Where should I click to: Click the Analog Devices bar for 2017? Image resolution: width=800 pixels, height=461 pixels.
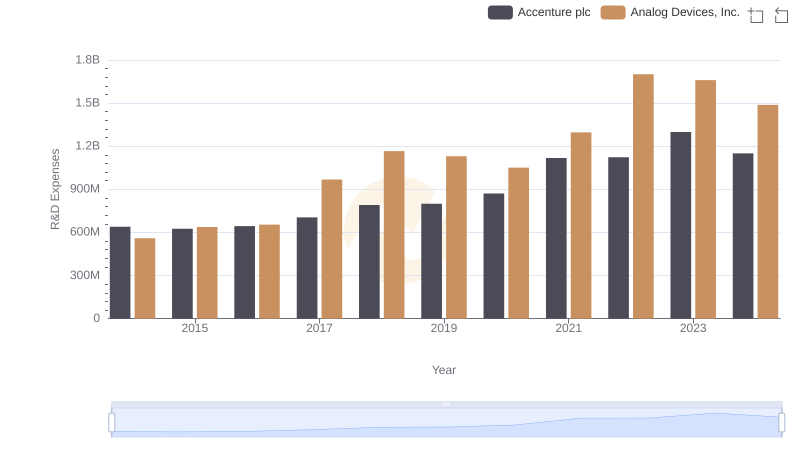[332, 249]
